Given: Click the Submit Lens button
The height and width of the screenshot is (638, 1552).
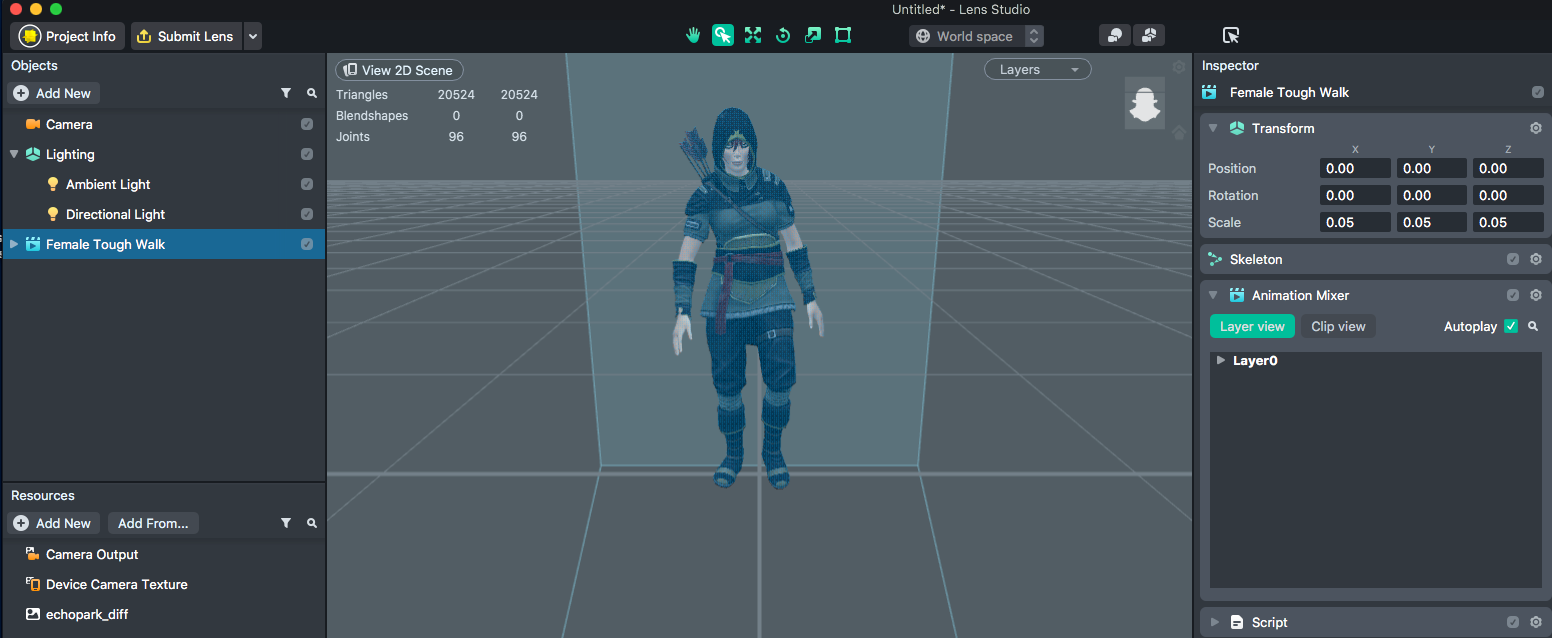Looking at the screenshot, I should [186, 36].
